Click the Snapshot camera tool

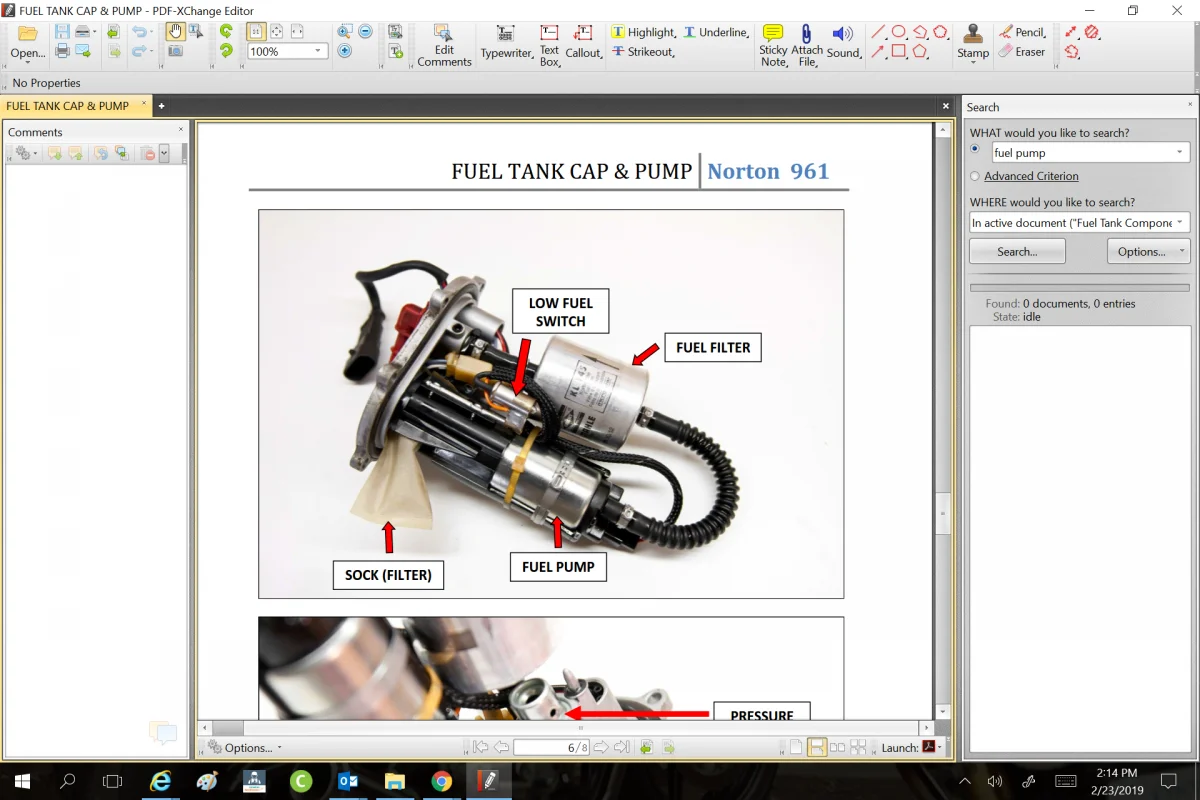[175, 51]
